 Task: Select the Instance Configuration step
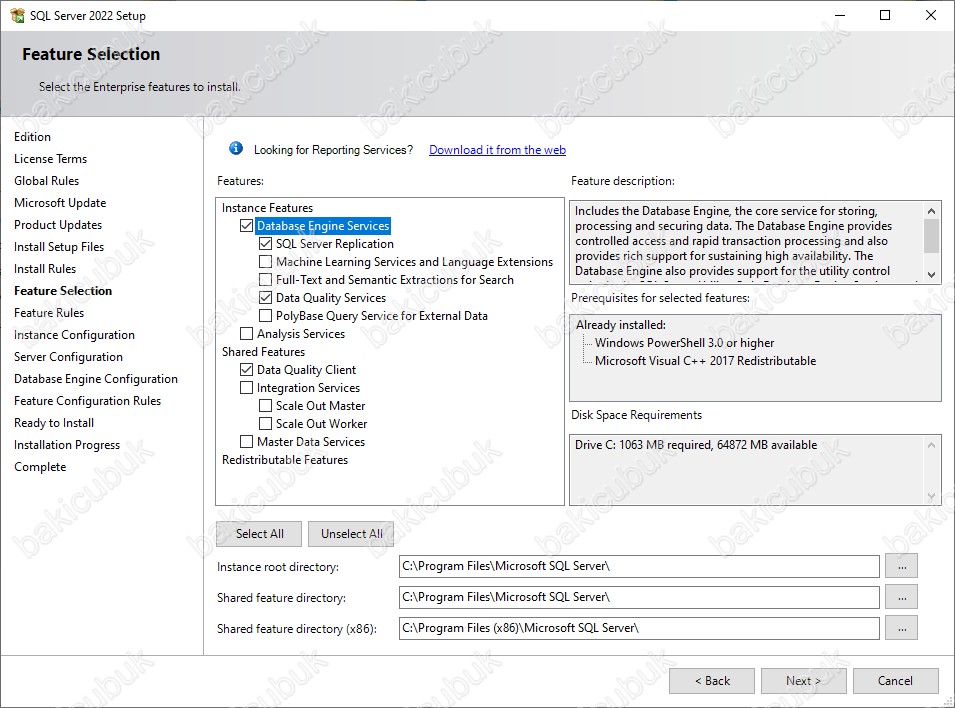[74, 335]
